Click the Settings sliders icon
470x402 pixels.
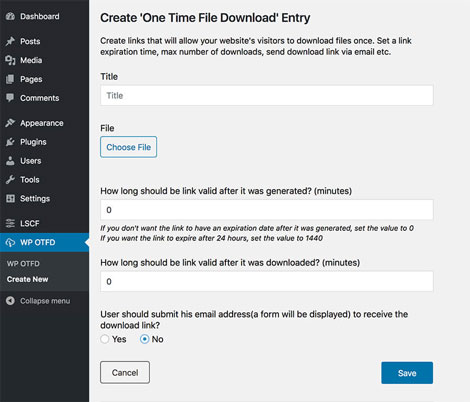pyautogui.click(x=10, y=198)
